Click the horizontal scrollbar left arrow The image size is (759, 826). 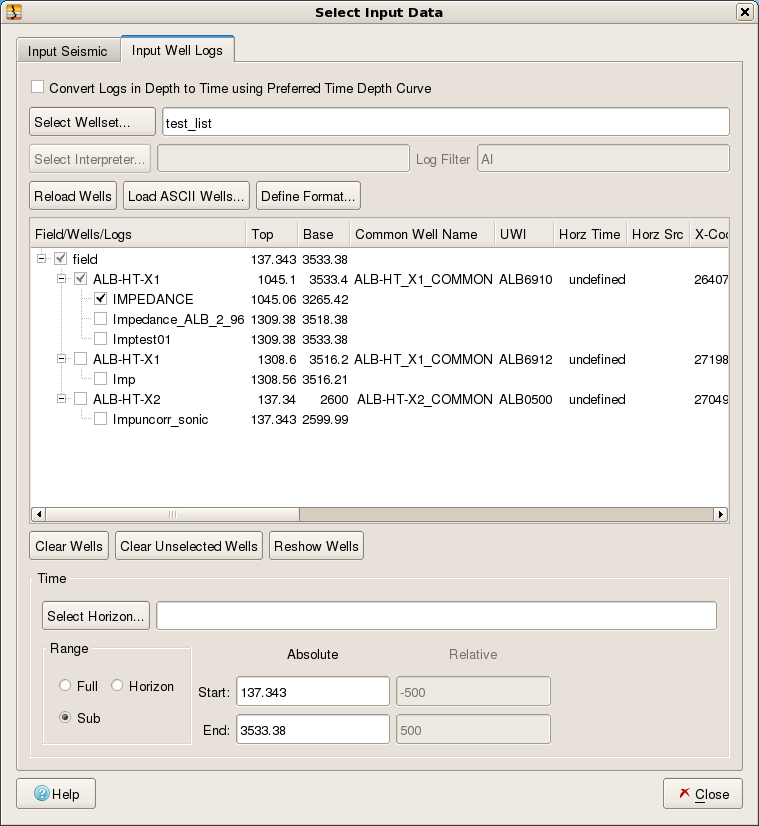click(x=38, y=514)
